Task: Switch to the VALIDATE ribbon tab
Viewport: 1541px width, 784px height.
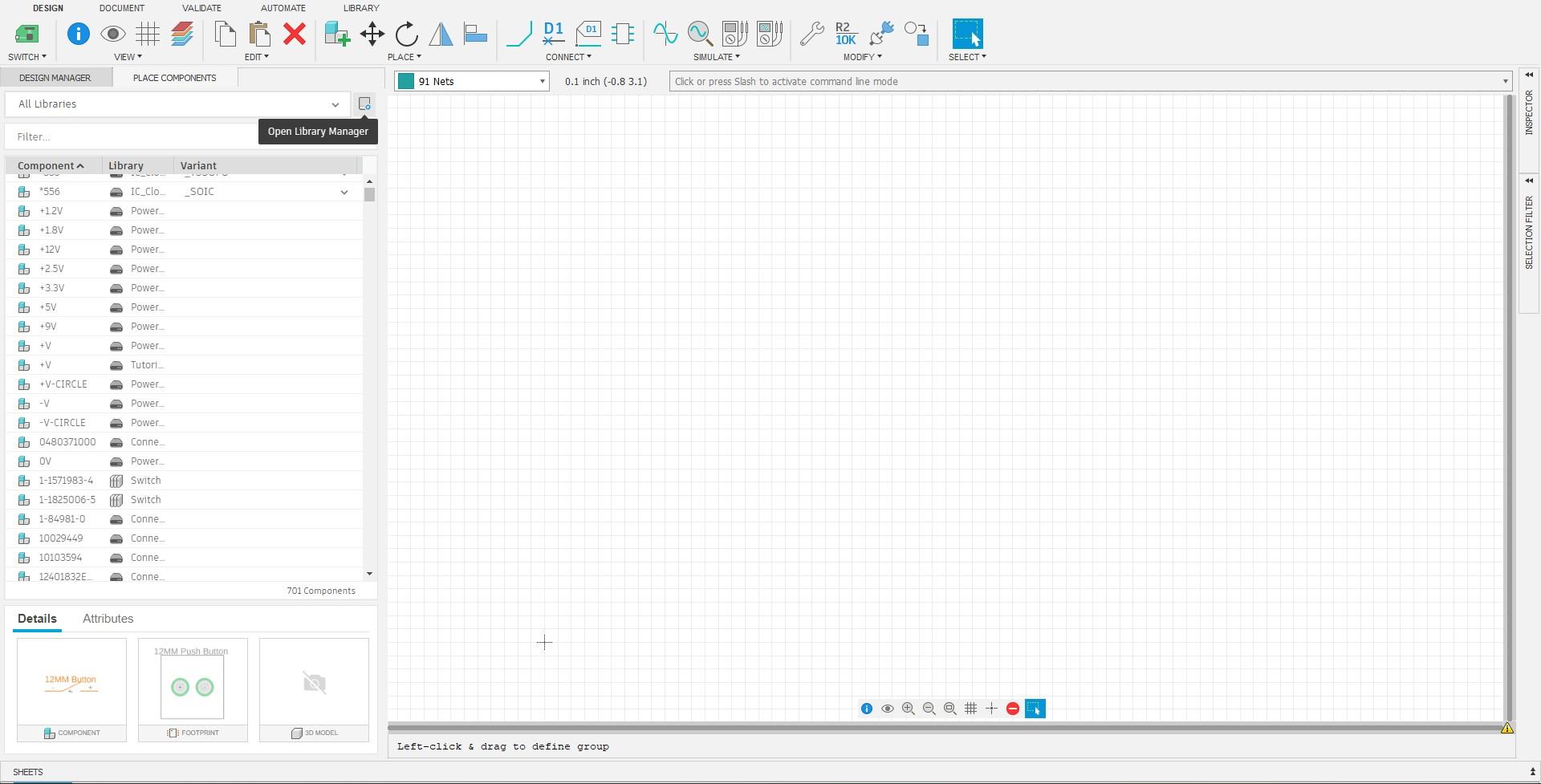Action: (x=201, y=8)
